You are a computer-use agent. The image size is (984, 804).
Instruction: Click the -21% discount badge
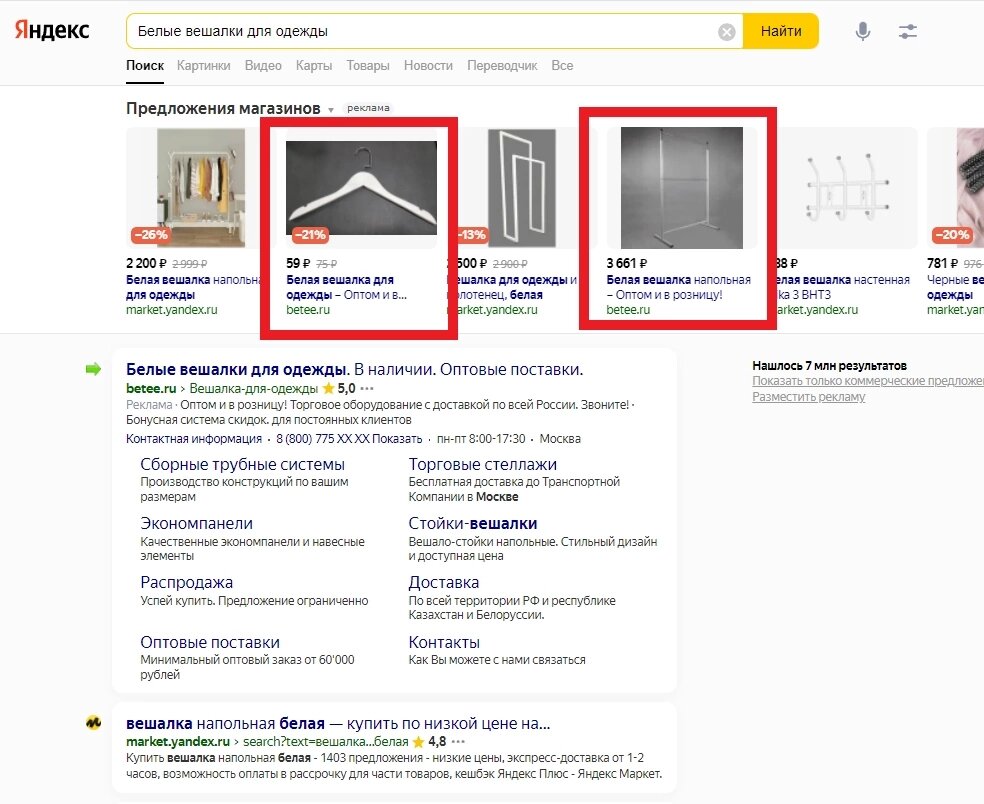pos(310,235)
